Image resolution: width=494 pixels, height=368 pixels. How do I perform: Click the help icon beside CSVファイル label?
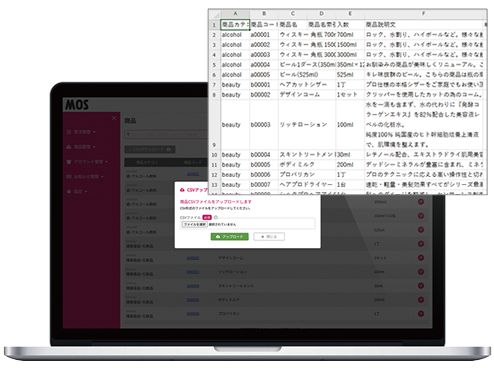click(x=216, y=217)
